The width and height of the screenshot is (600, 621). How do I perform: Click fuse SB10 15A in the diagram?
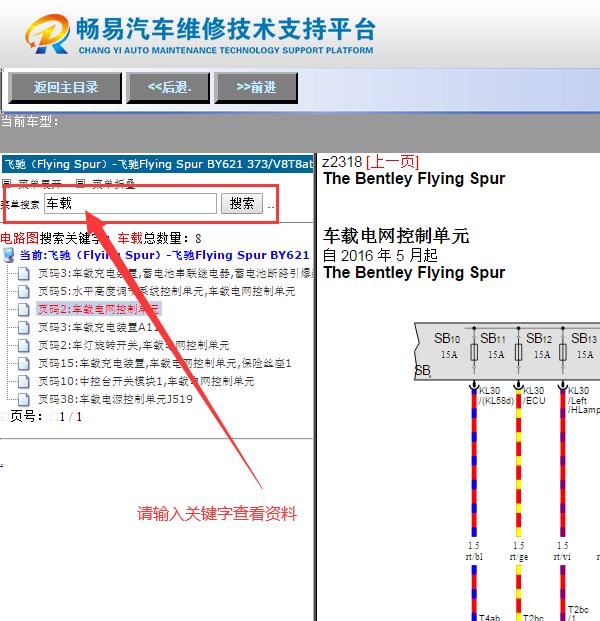(447, 345)
